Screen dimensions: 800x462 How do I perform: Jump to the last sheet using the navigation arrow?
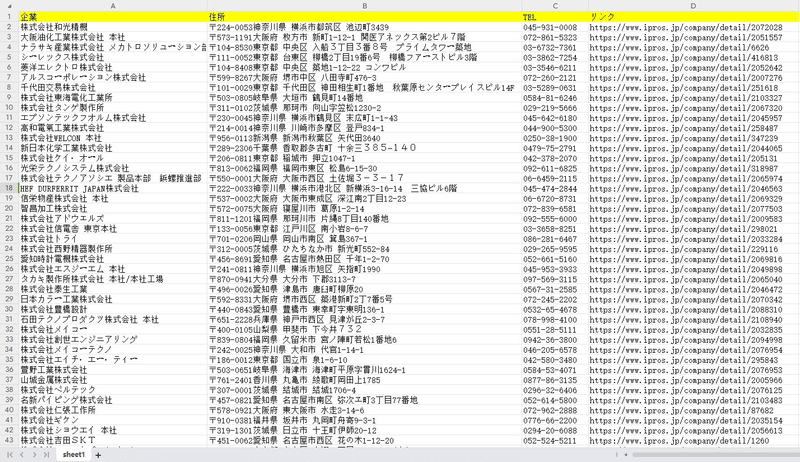coord(46,454)
